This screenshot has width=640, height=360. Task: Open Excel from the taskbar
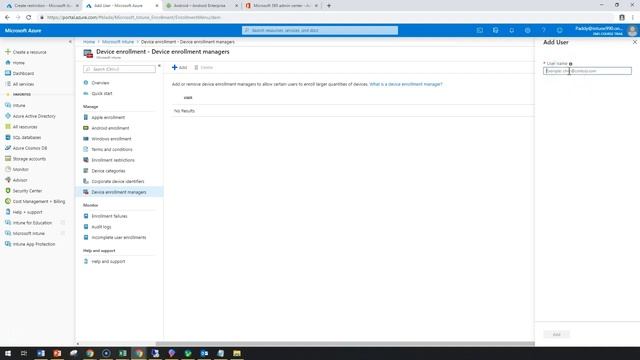(x=122, y=353)
